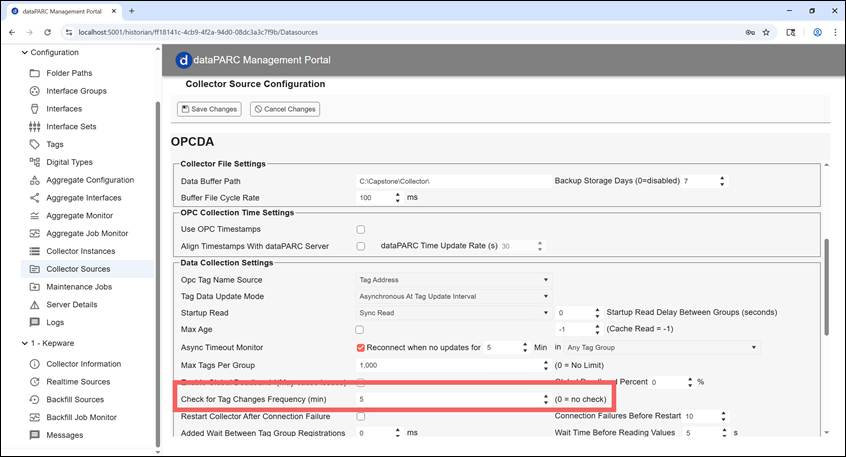Collapse the Configuration tree section
Image resolution: width=846 pixels, height=457 pixels.
click(x=24, y=52)
